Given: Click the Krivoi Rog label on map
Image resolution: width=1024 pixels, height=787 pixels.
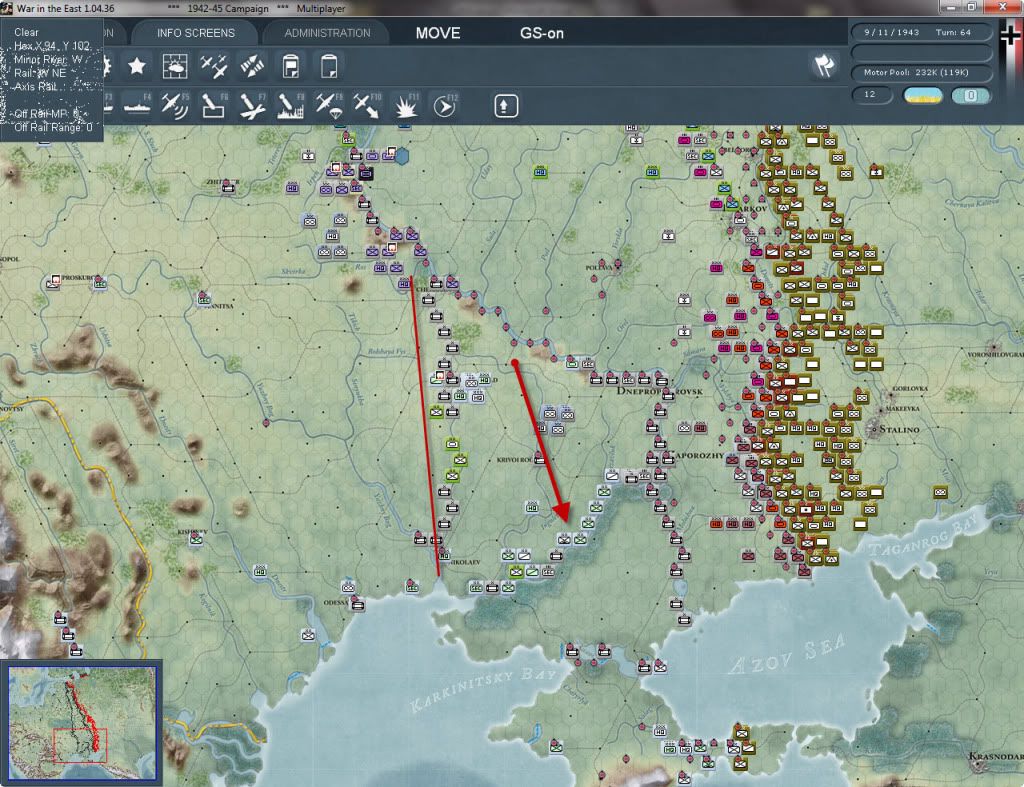Looking at the screenshot, I should point(514,460).
